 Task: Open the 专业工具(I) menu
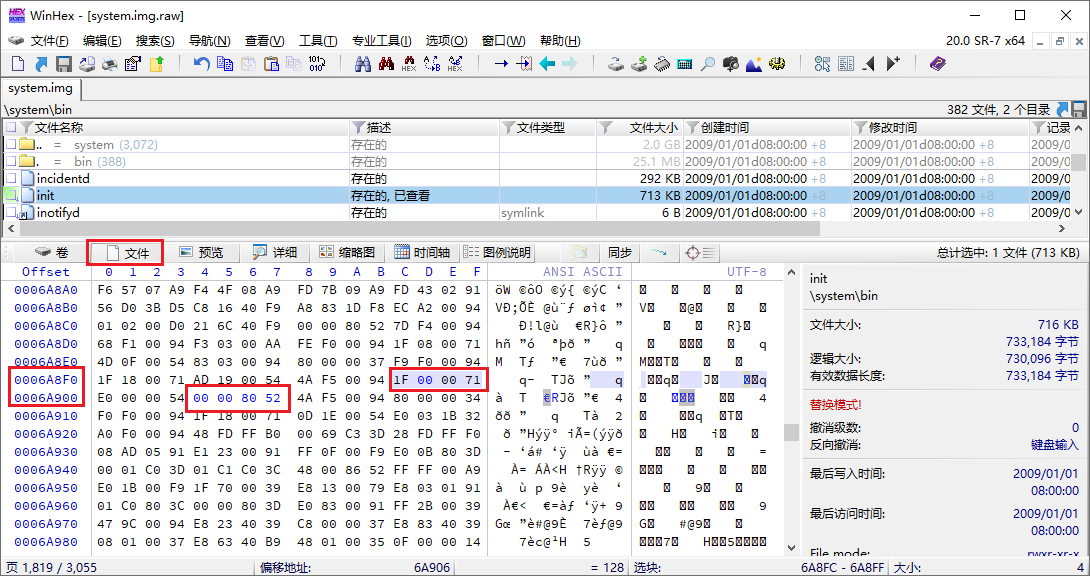coord(382,41)
